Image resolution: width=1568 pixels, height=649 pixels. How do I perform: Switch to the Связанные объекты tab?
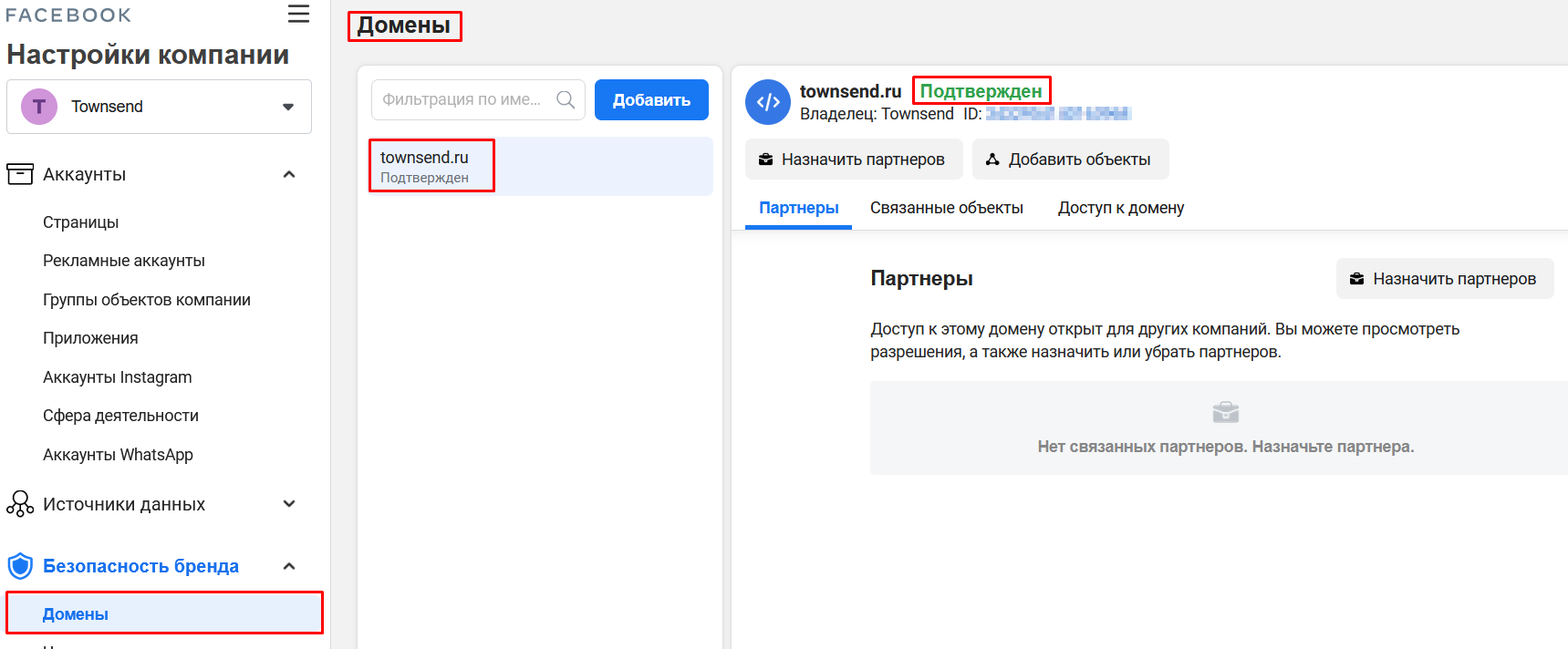click(947, 208)
